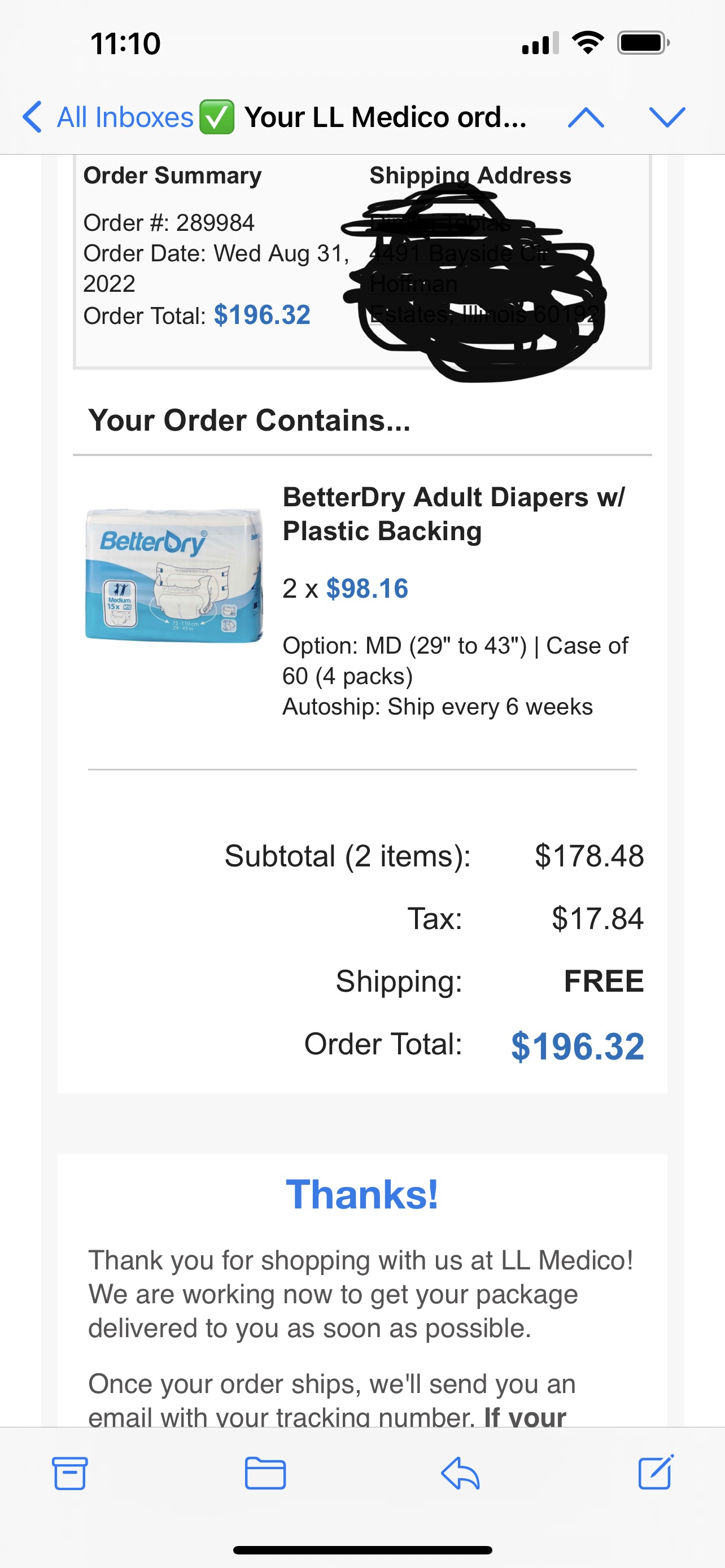The image size is (725, 1568).
Task: Go to previous message with up arrow
Action: (x=586, y=117)
